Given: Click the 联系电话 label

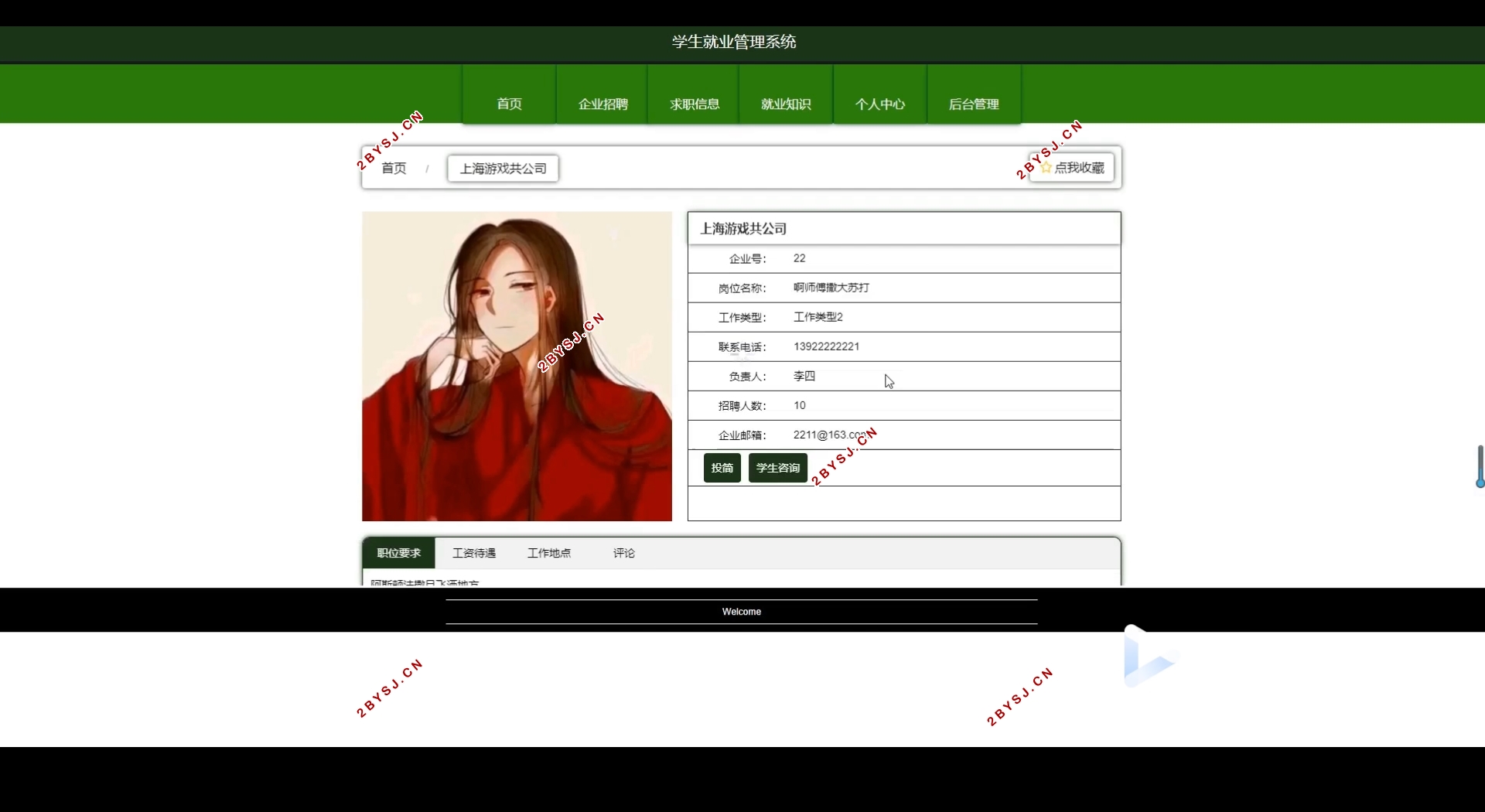Looking at the screenshot, I should click(x=742, y=347).
